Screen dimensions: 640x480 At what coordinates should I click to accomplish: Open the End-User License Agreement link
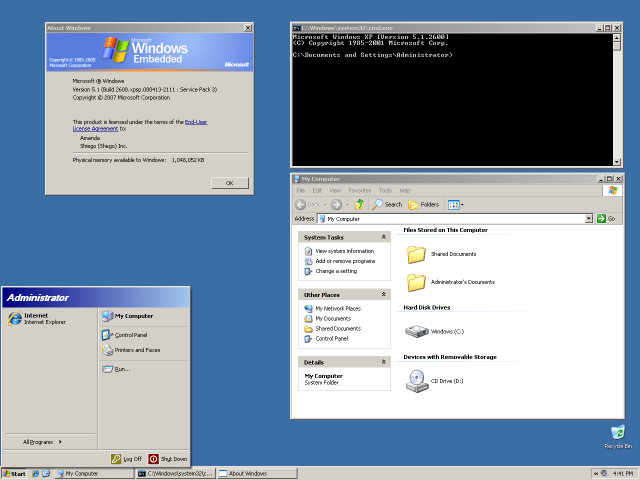coord(140,125)
